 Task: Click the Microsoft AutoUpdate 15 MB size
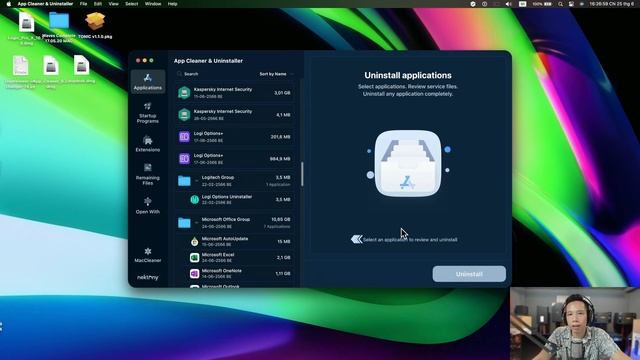tap(284, 242)
